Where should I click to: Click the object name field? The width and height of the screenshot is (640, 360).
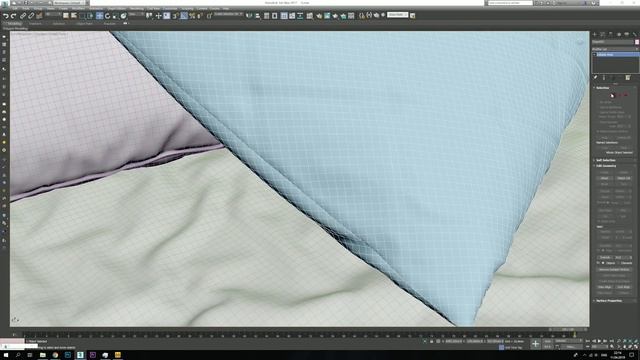(x=613, y=42)
